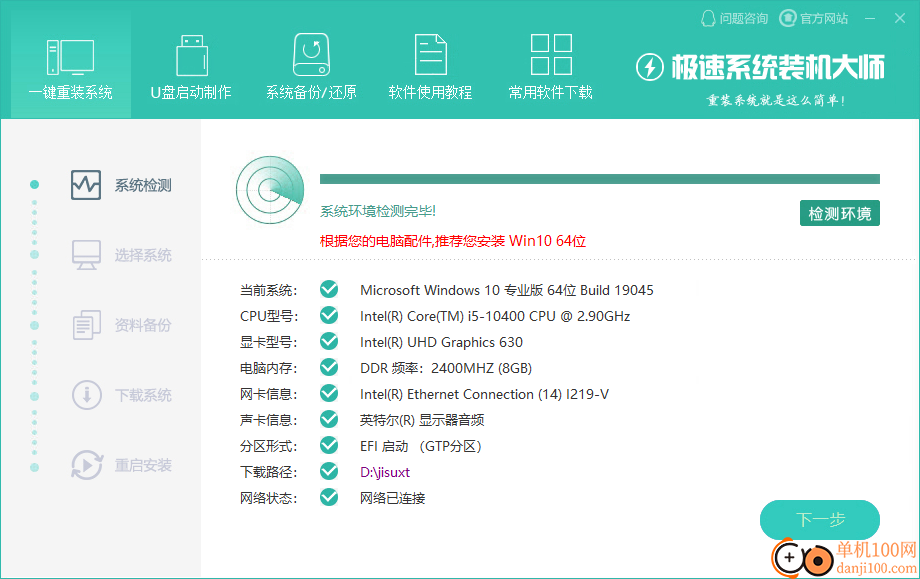Image resolution: width=920 pixels, height=579 pixels.
Task: Click the 重启安装 step label
Action: pos(143,465)
